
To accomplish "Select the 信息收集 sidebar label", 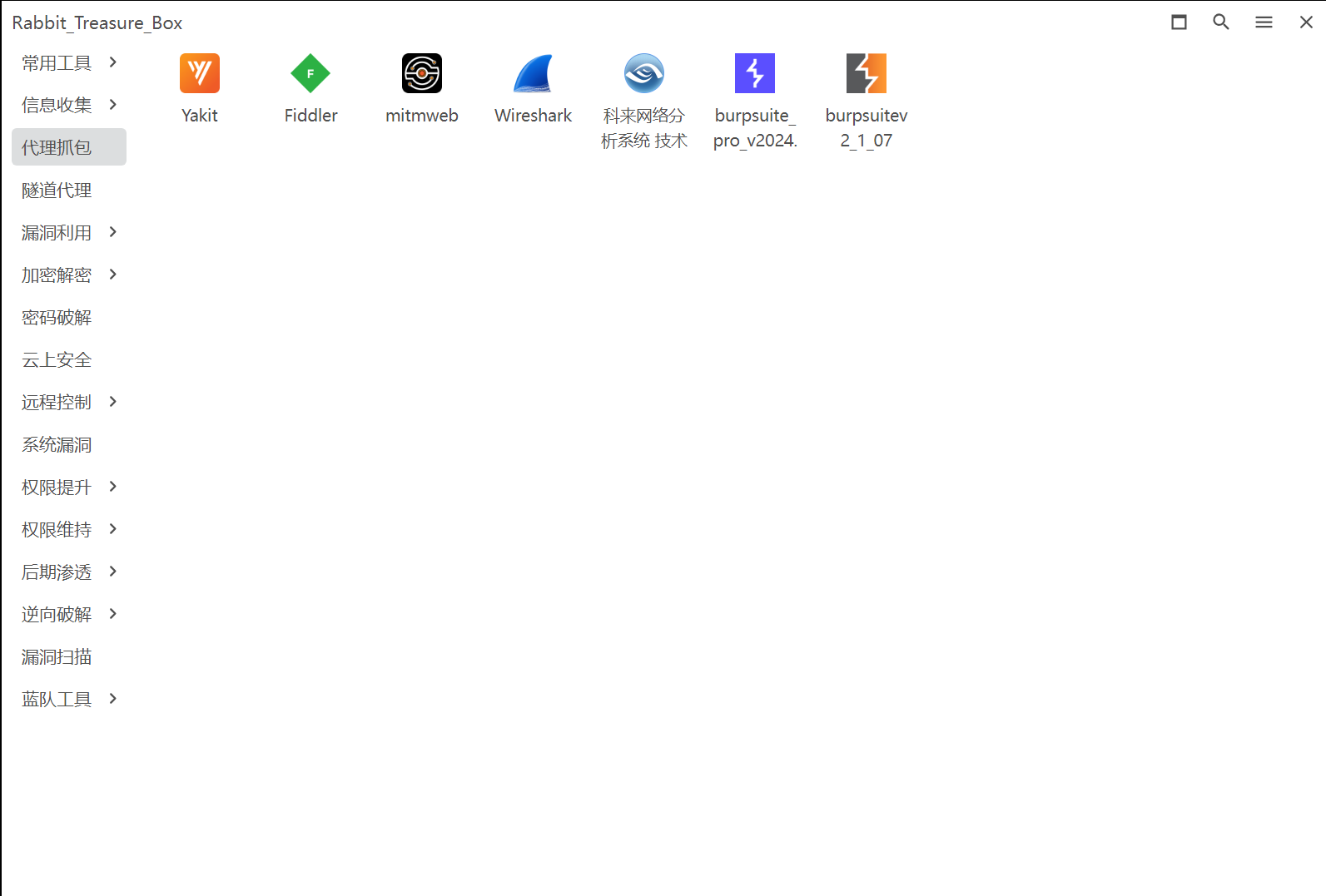I will point(57,105).
